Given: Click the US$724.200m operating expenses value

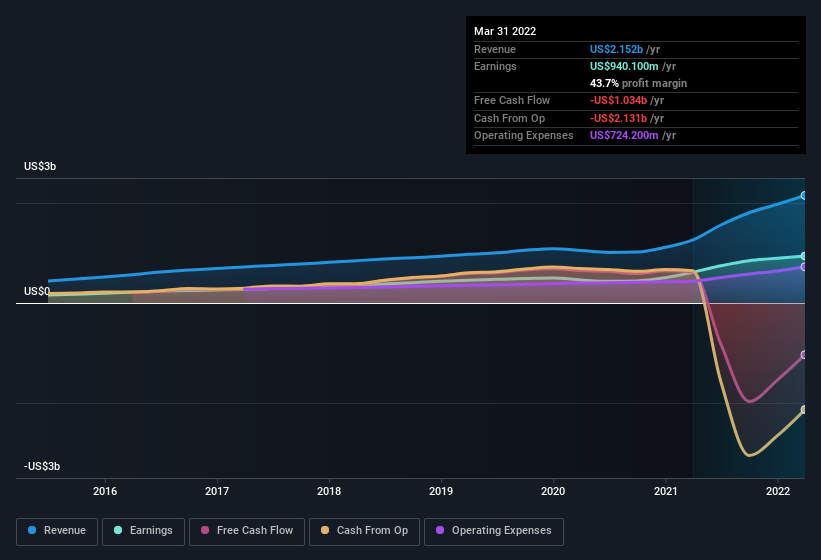Looking at the screenshot, I should 624,136.
